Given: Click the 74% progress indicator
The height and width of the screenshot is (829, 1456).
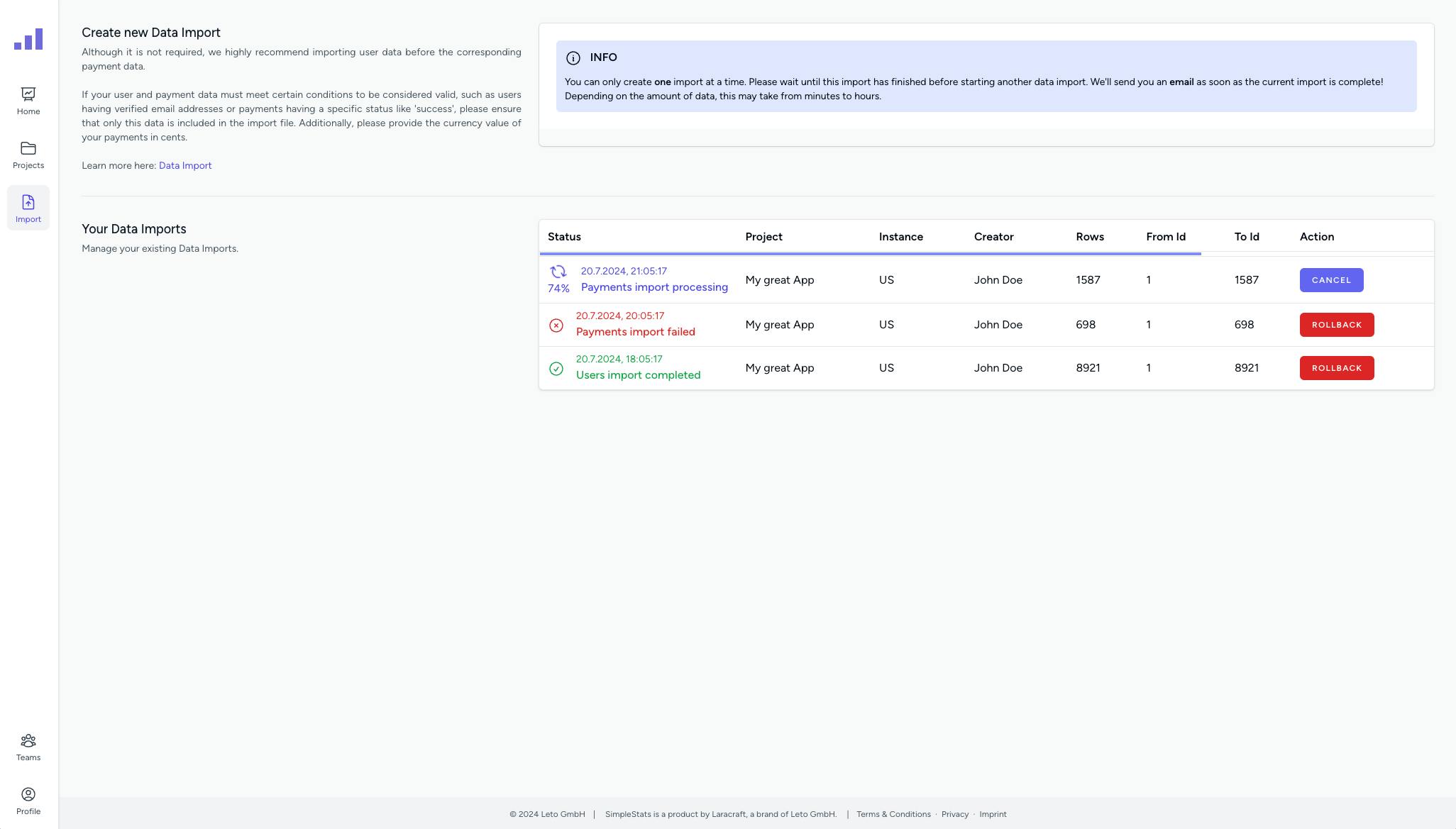Looking at the screenshot, I should (x=558, y=289).
